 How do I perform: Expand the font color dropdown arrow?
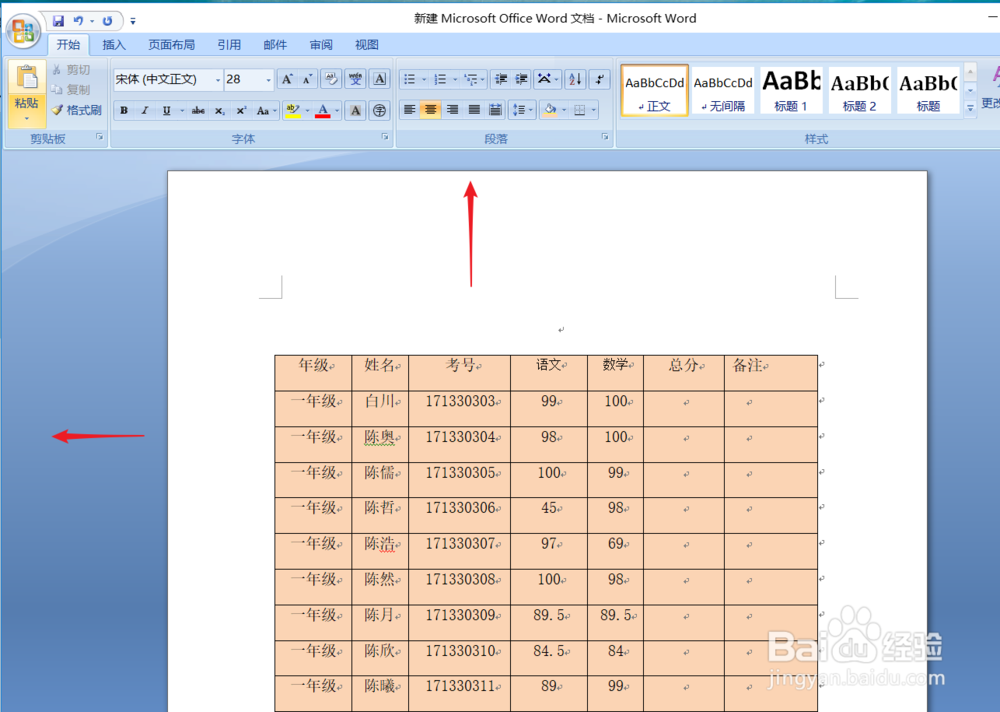(337, 110)
